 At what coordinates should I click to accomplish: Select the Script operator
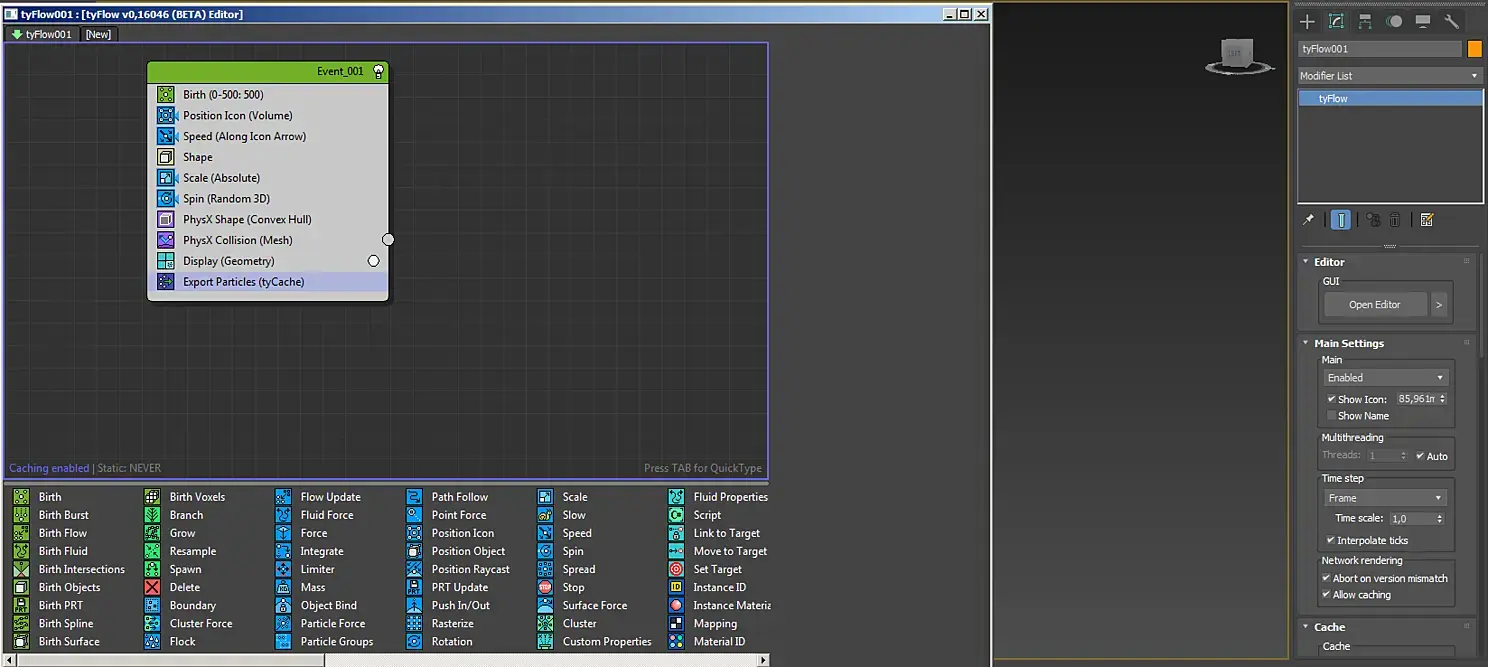(x=695, y=515)
